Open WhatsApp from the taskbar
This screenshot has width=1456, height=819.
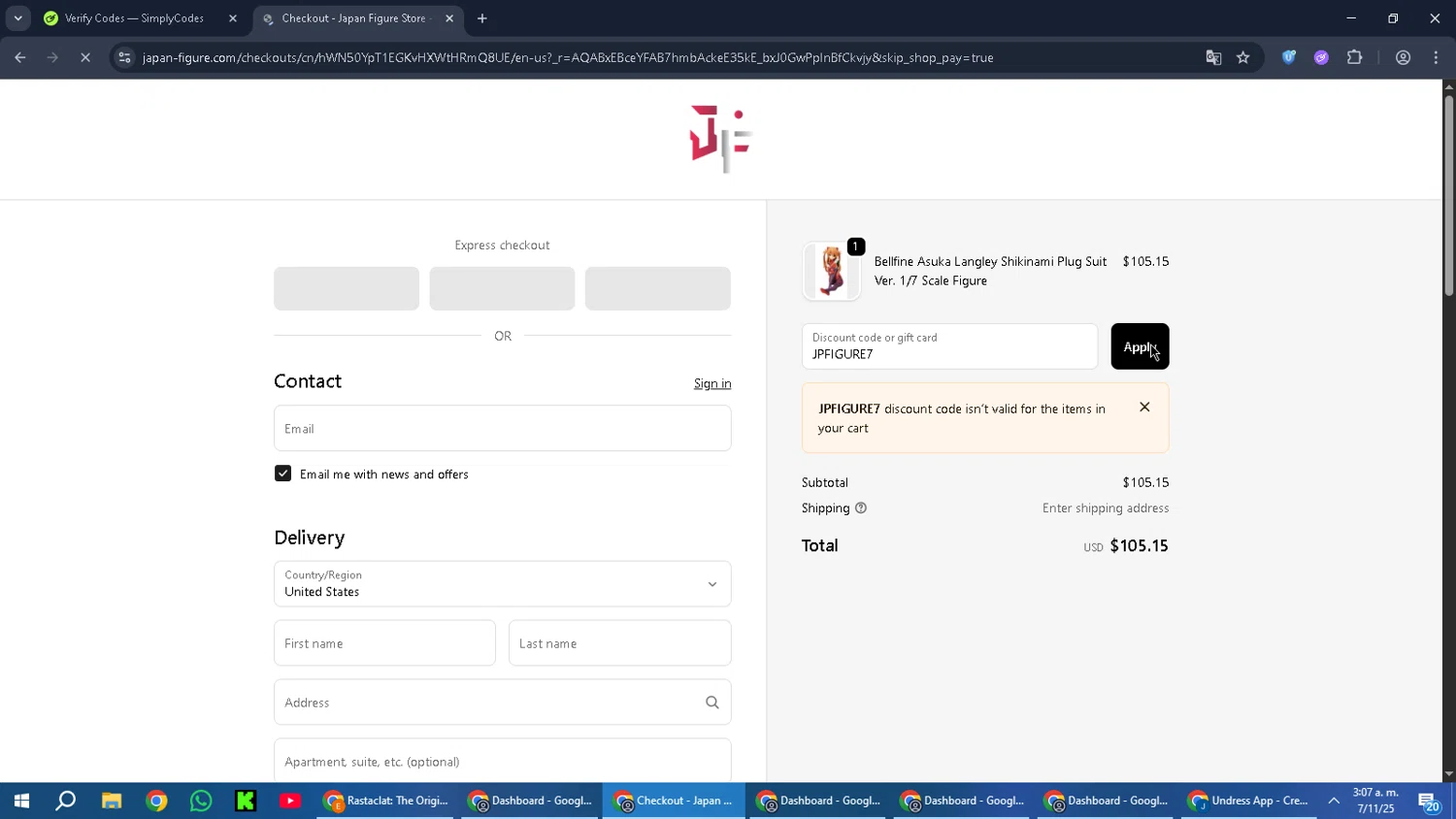pos(201,801)
